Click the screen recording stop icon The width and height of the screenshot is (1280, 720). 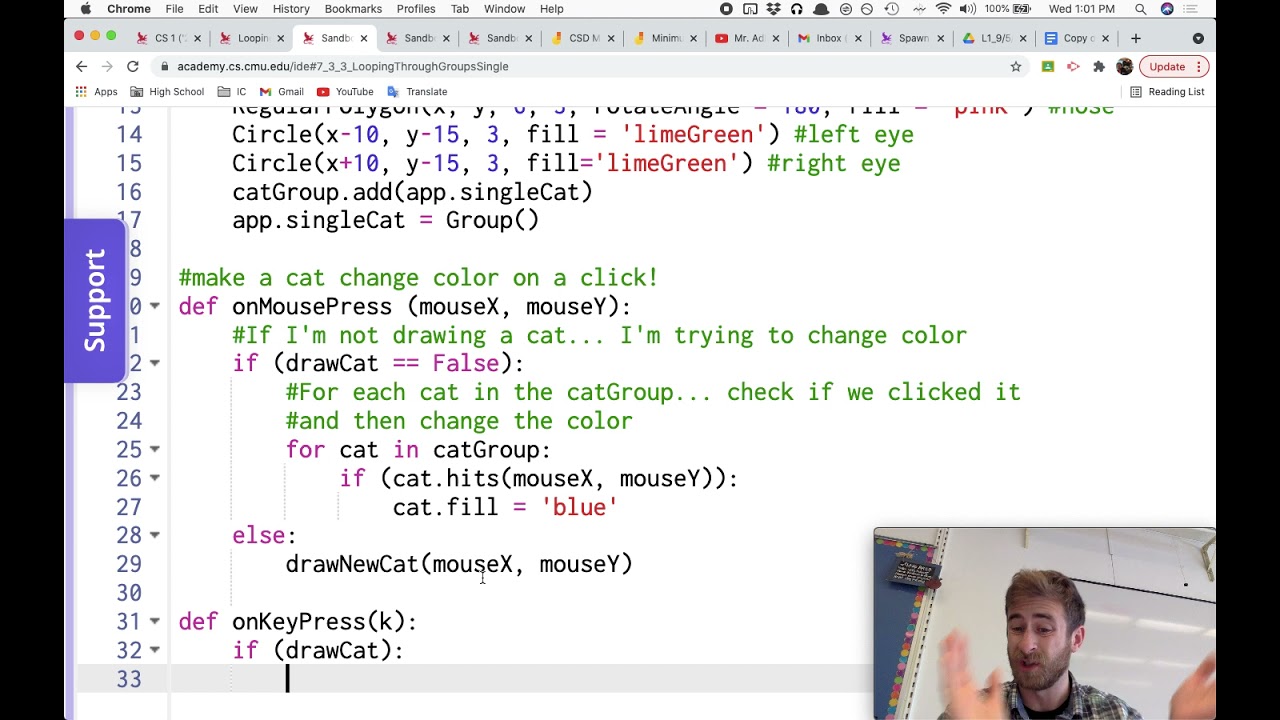click(726, 9)
